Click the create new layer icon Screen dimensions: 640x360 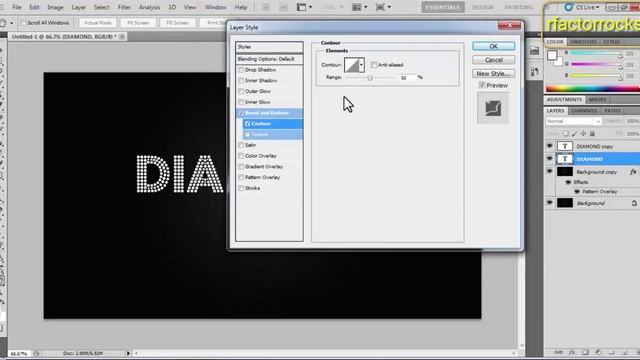[x=624, y=352]
